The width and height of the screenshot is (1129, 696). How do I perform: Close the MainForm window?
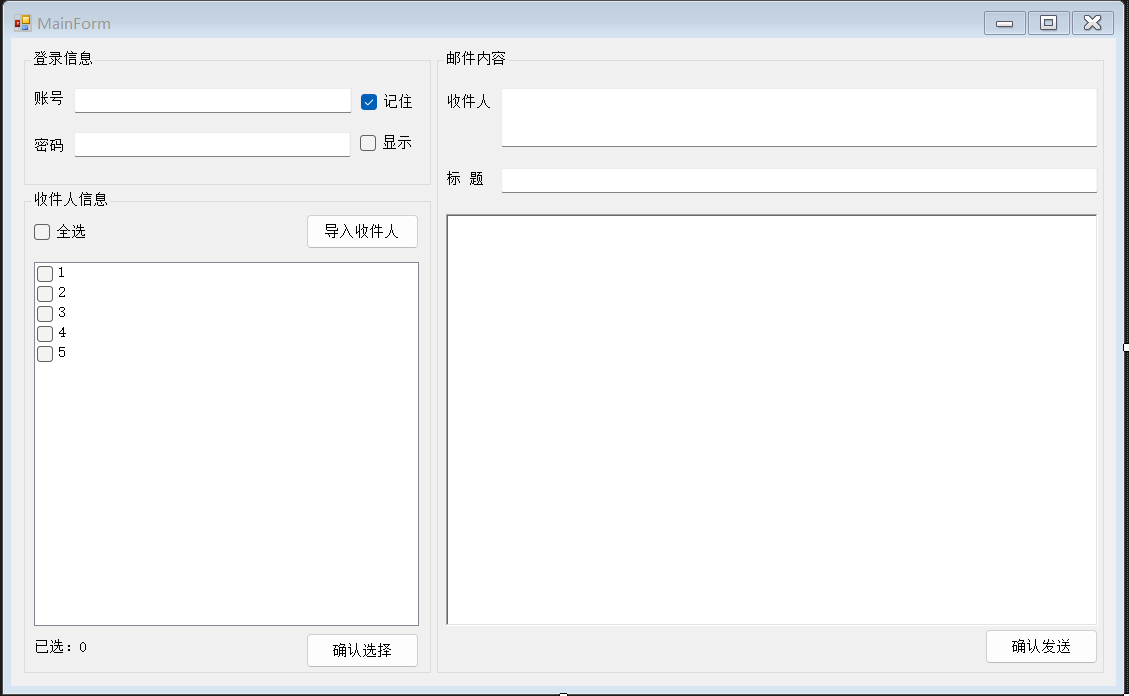pos(1092,23)
